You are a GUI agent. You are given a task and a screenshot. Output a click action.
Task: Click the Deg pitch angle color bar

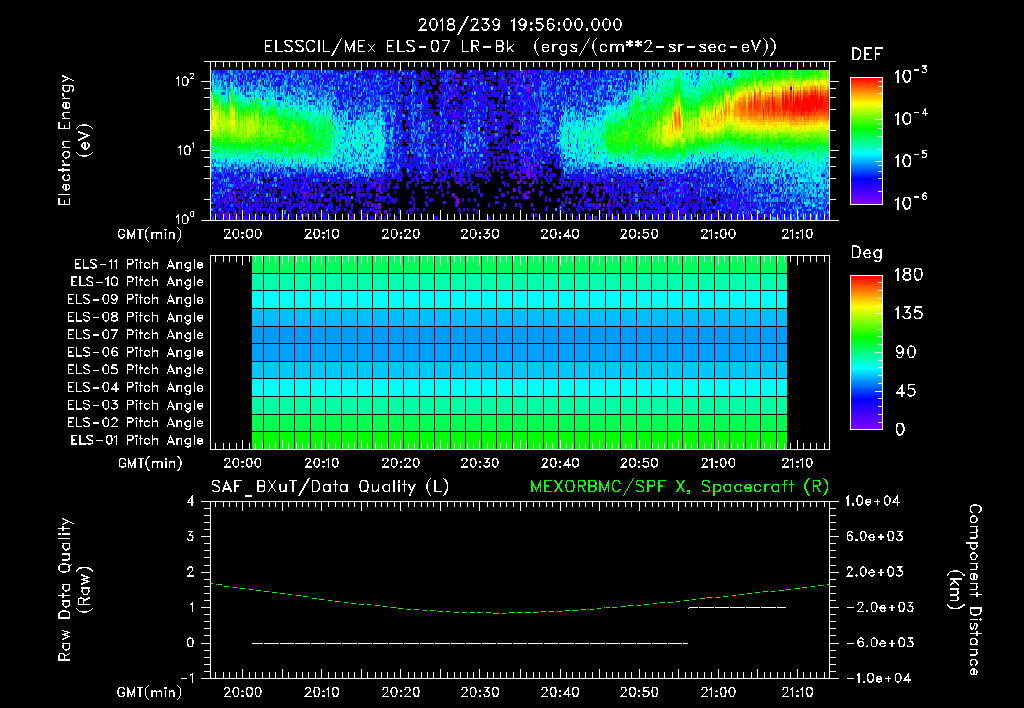click(866, 352)
